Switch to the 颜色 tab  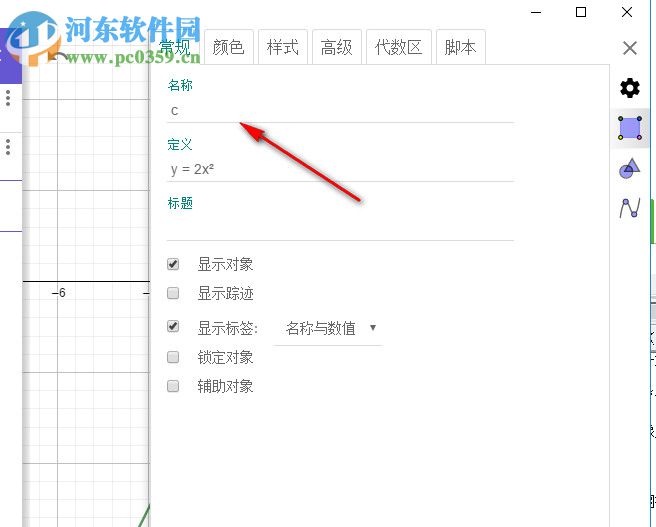(228, 47)
